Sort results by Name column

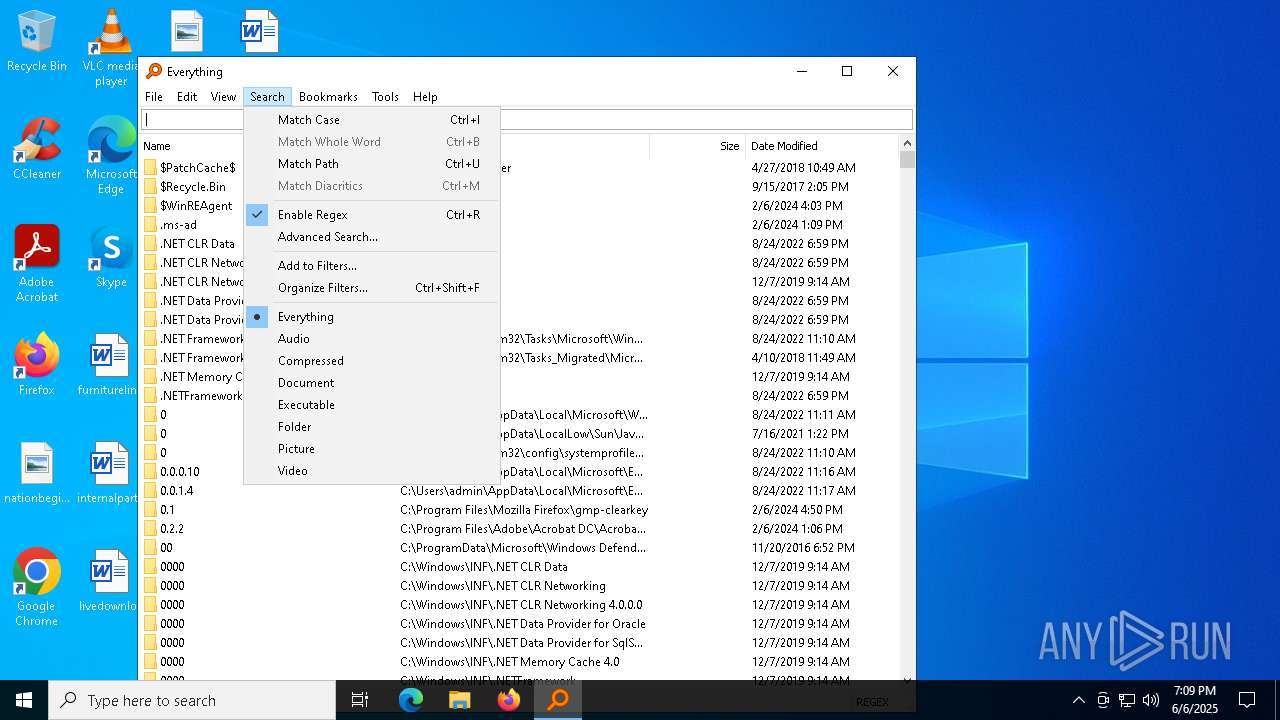point(192,146)
